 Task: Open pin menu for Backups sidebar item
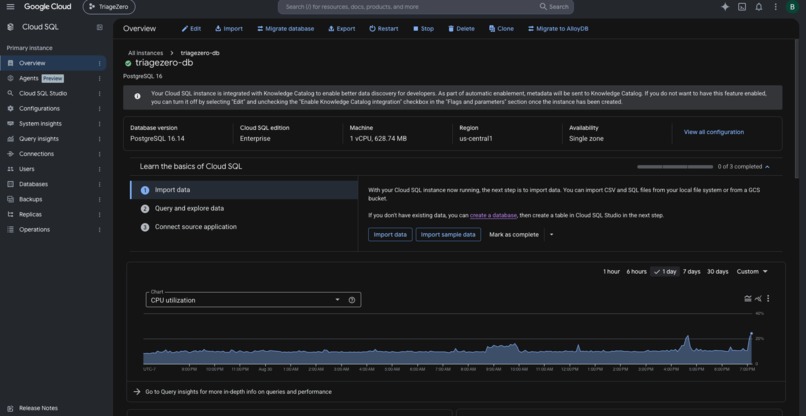point(99,200)
